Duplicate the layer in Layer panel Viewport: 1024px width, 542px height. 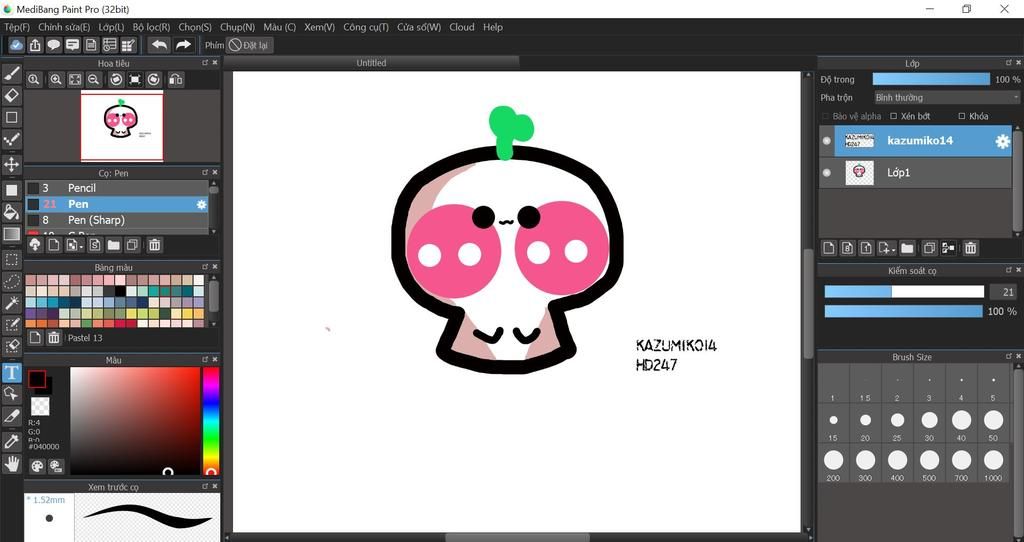pos(929,248)
